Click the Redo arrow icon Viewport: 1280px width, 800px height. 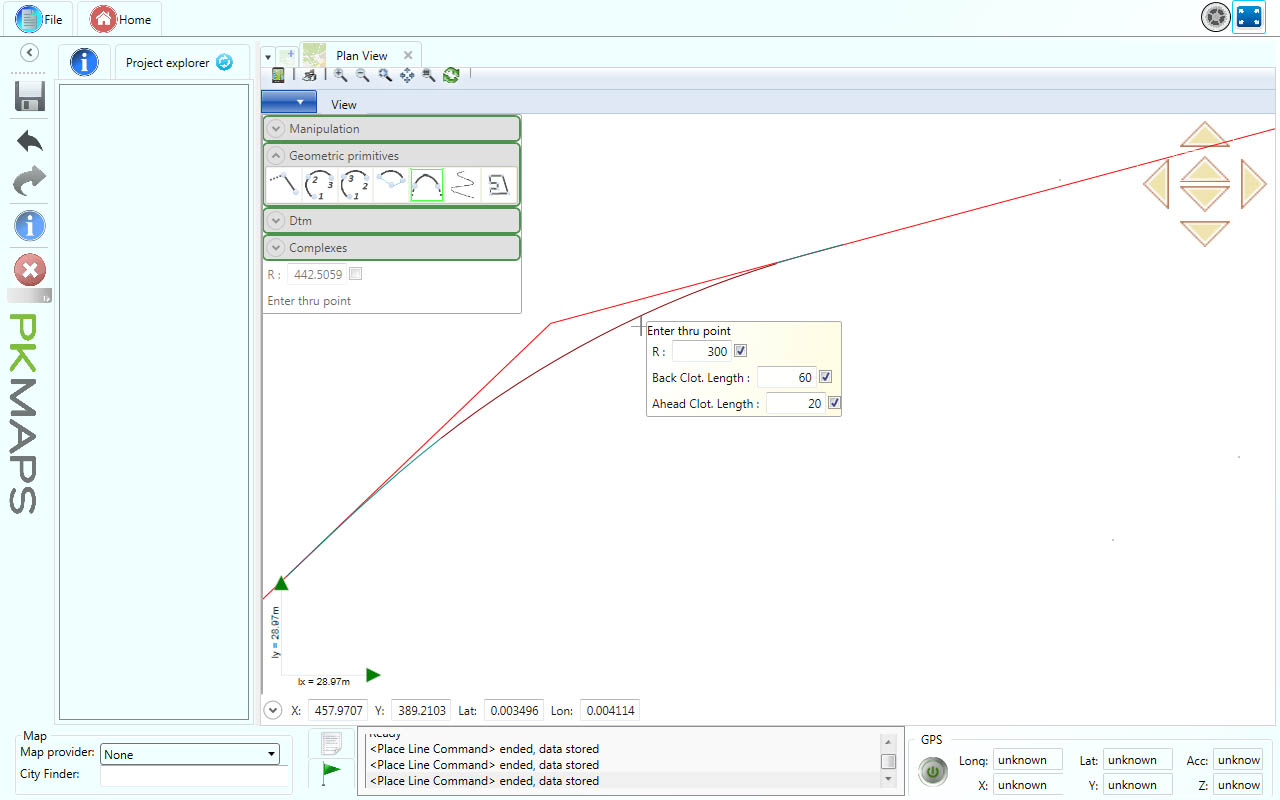tap(30, 181)
